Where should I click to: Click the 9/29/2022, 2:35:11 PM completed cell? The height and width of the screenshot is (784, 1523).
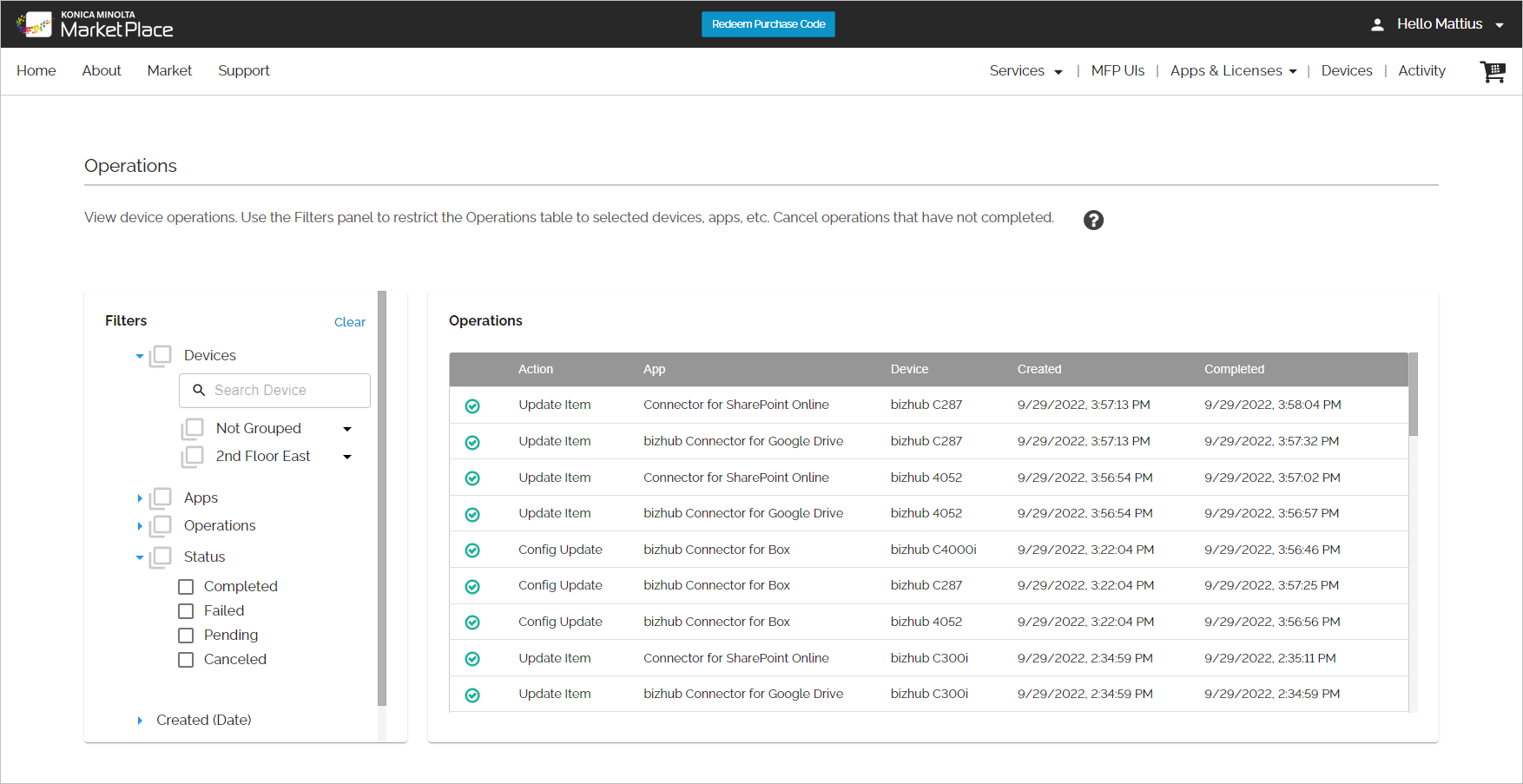tap(1270, 658)
